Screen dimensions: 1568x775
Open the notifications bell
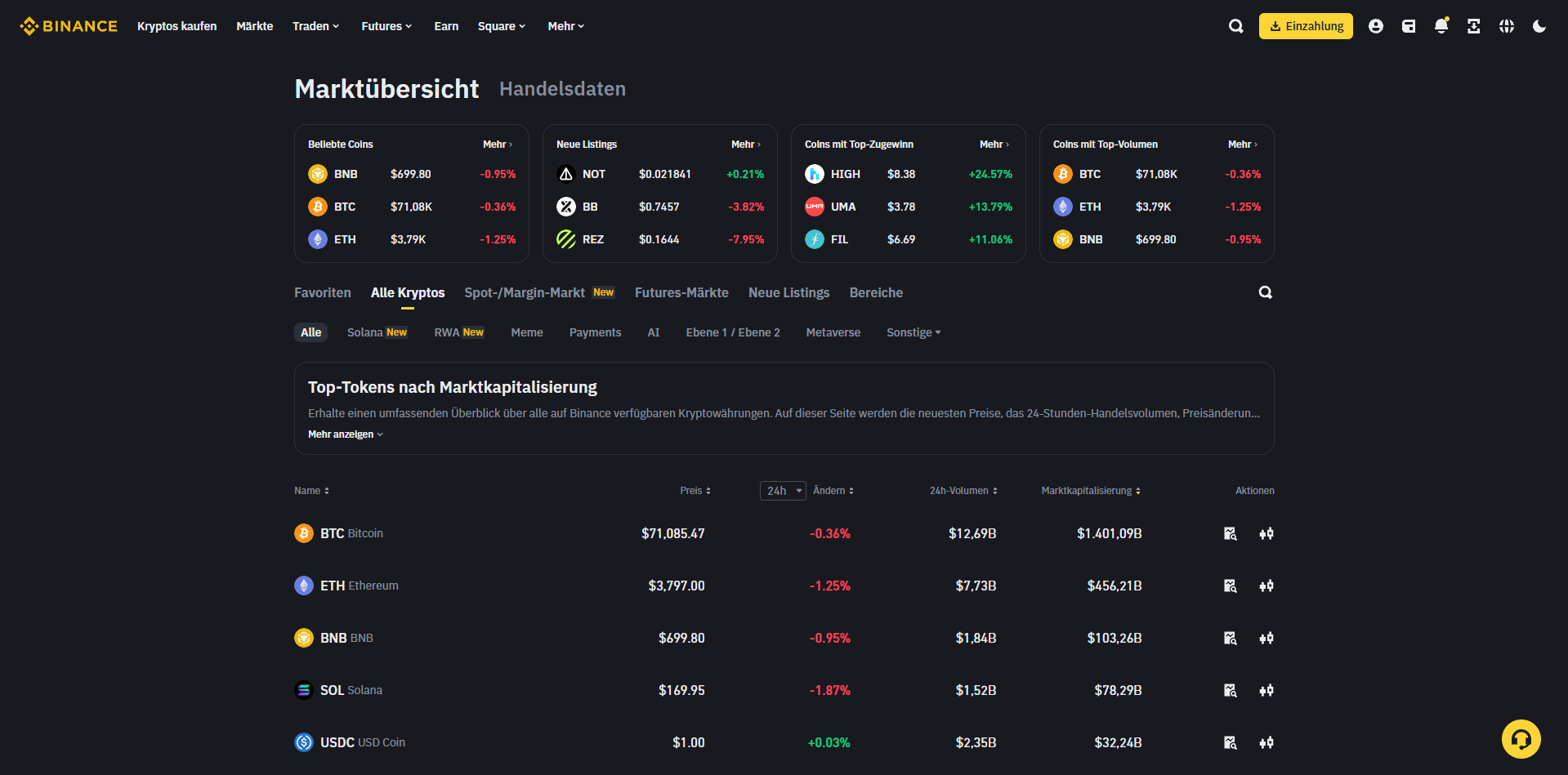[x=1441, y=26]
